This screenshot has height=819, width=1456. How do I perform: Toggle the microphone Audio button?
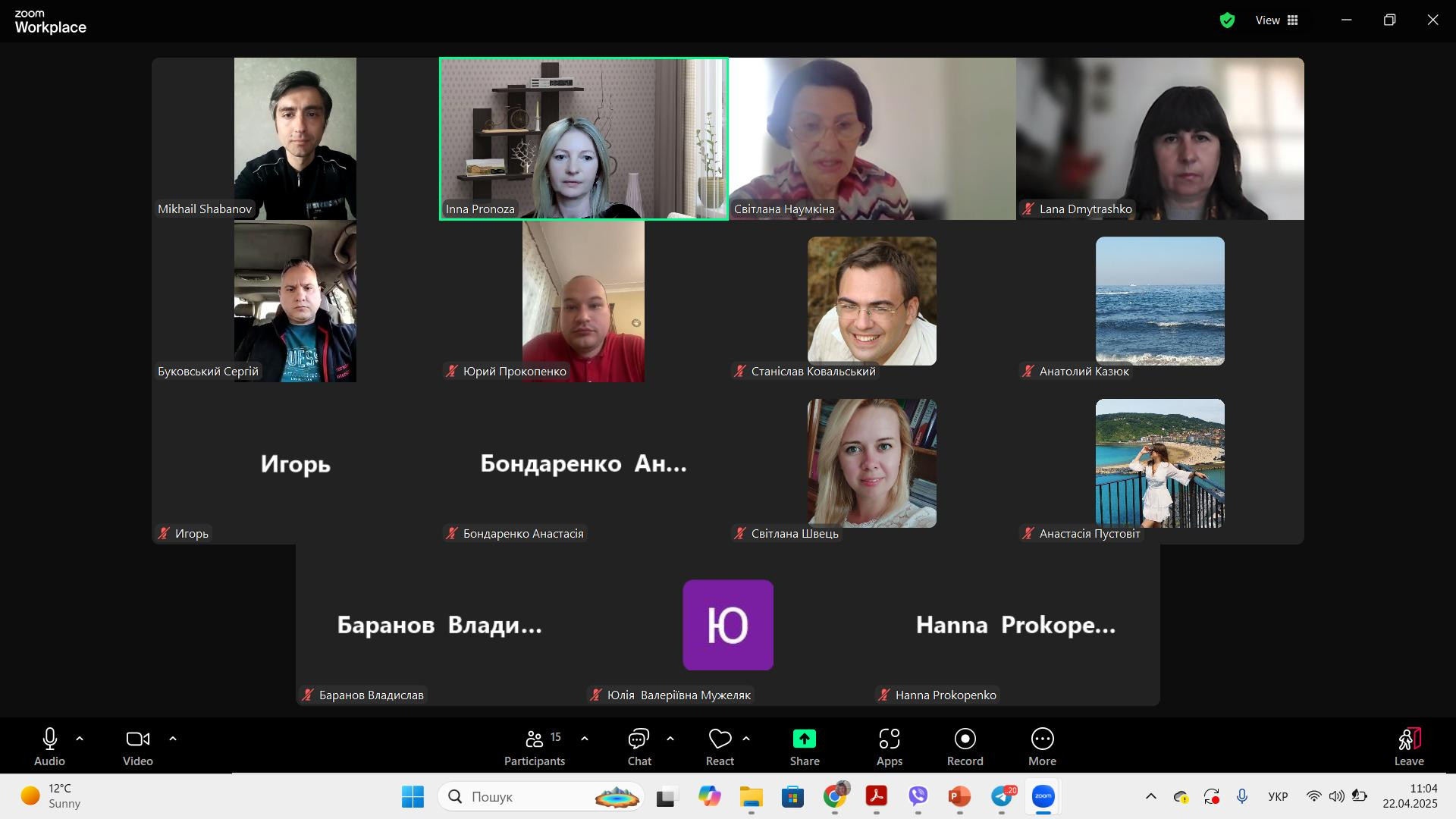tap(49, 747)
